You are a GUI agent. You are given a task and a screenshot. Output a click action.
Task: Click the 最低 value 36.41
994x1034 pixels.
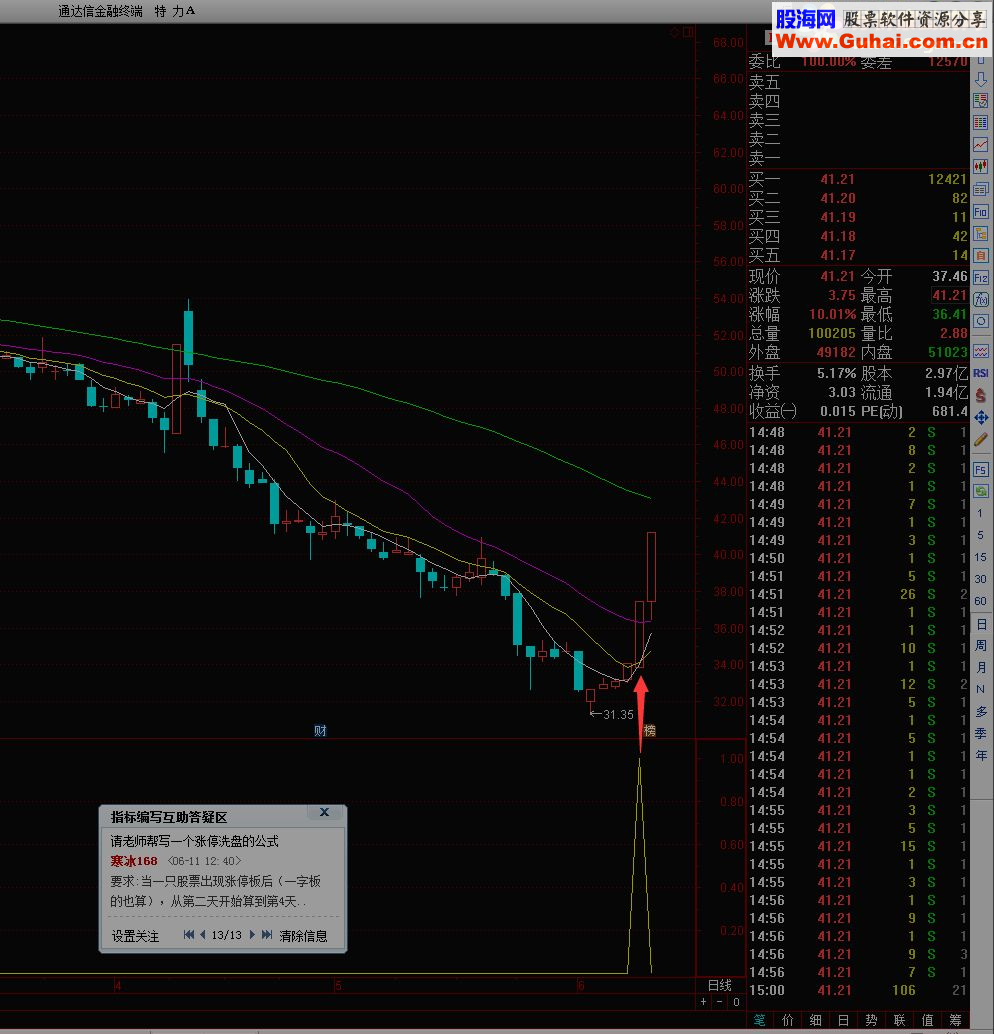(950, 315)
